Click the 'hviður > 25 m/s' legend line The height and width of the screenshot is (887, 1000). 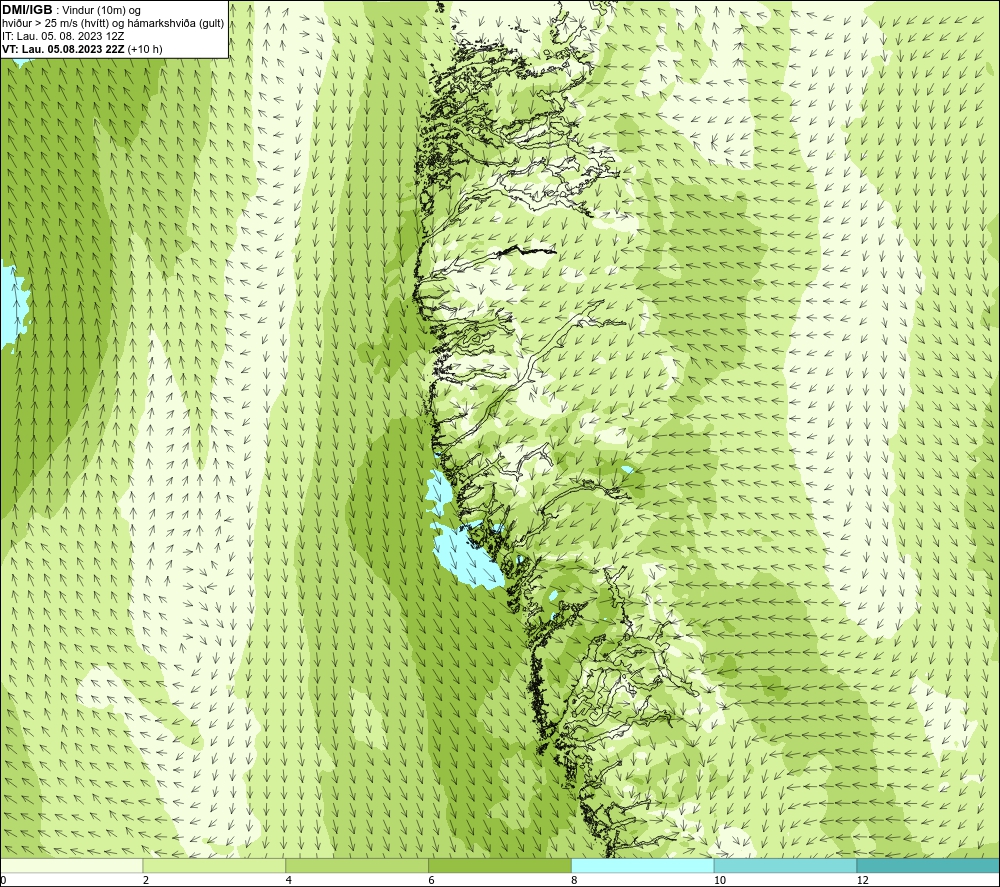coord(113,24)
